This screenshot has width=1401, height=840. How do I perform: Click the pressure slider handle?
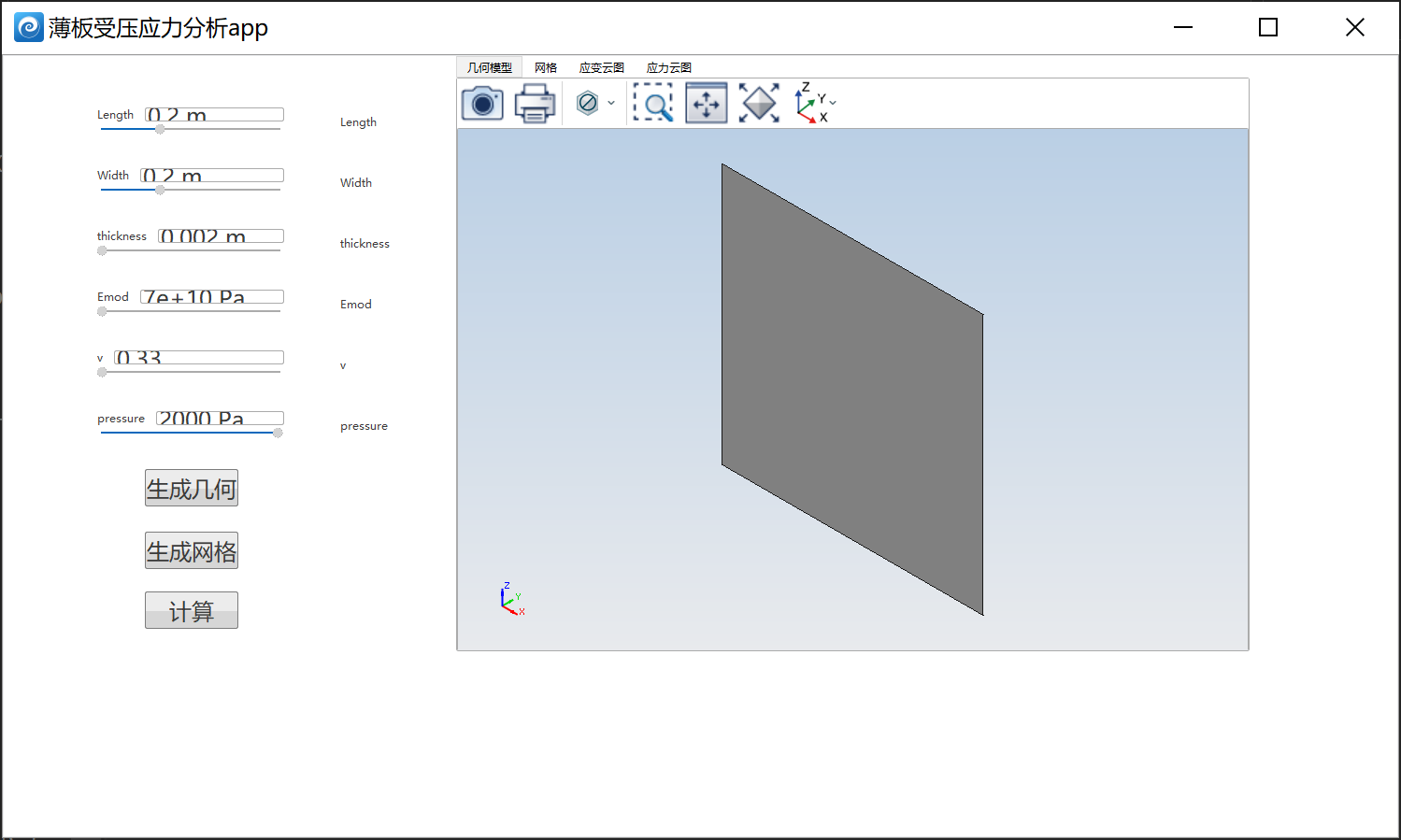click(278, 433)
